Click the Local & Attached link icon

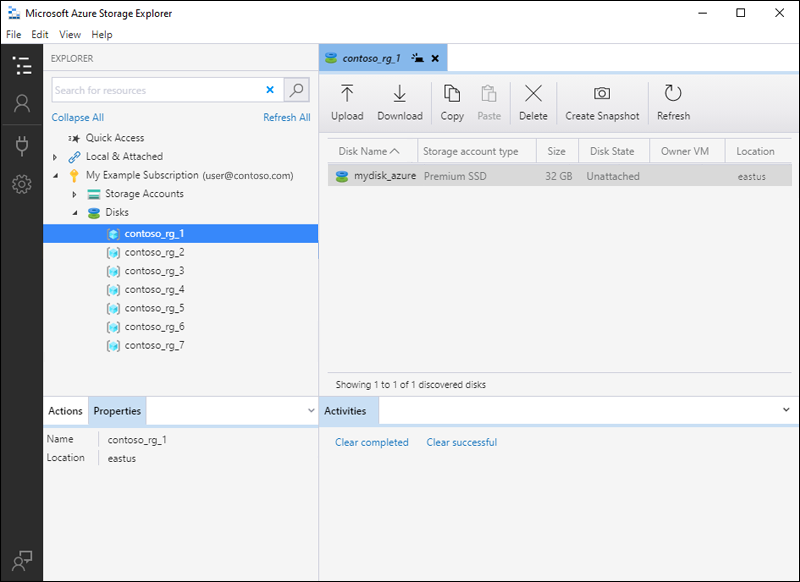(74, 157)
